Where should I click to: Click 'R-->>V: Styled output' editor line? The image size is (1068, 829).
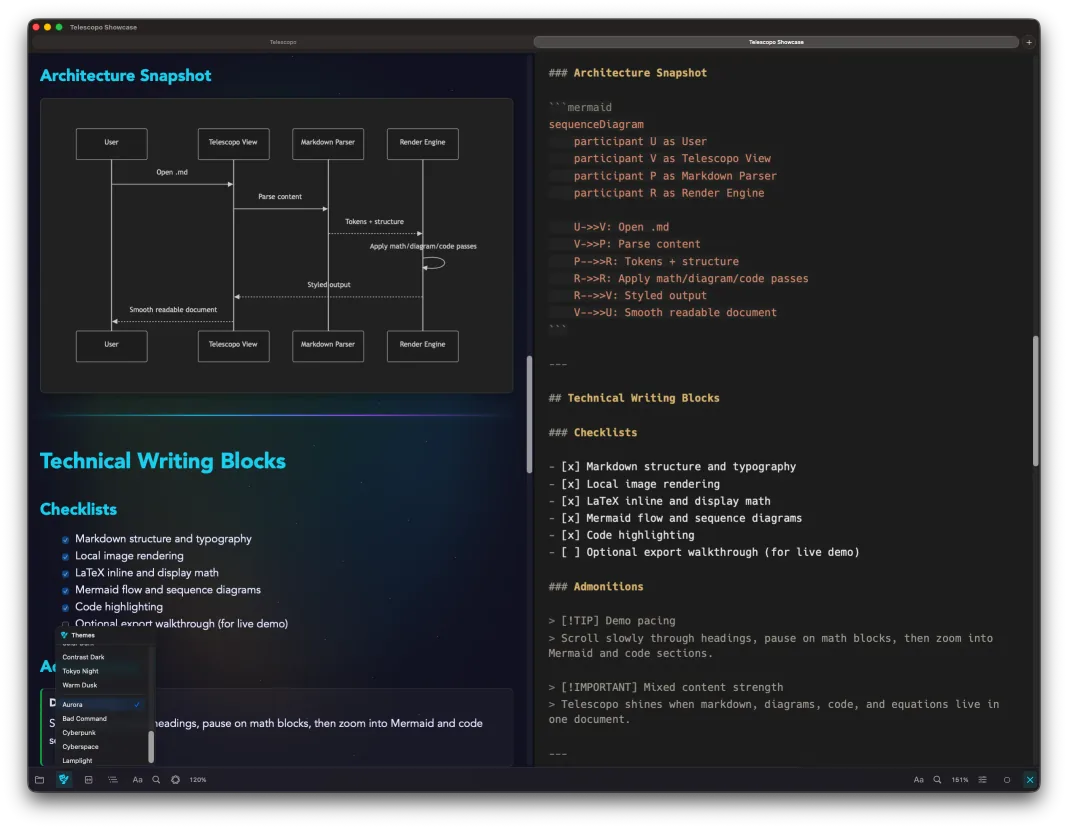tap(640, 296)
